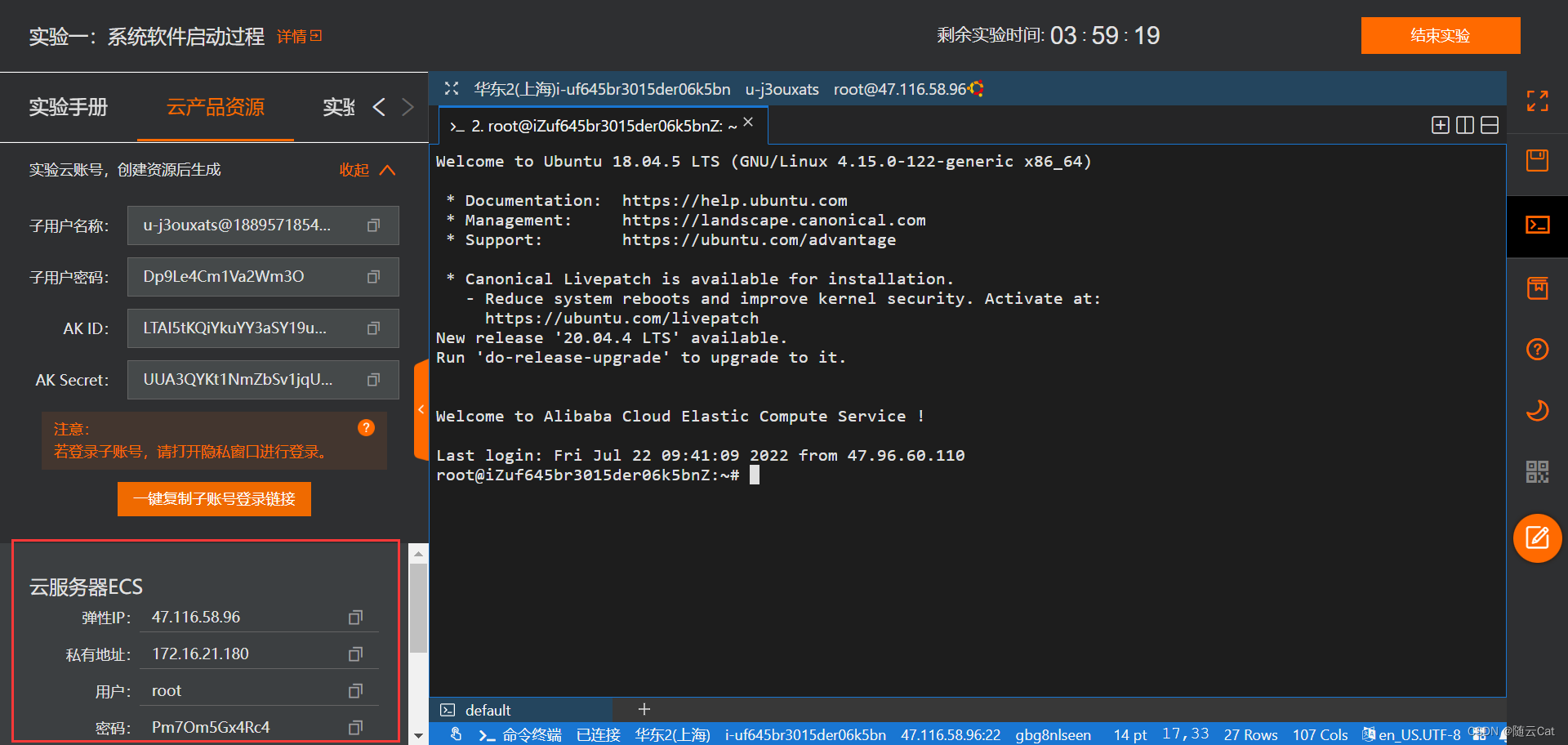Collapse the account section with 收起
The width and height of the screenshot is (1568, 745).
tap(367, 170)
